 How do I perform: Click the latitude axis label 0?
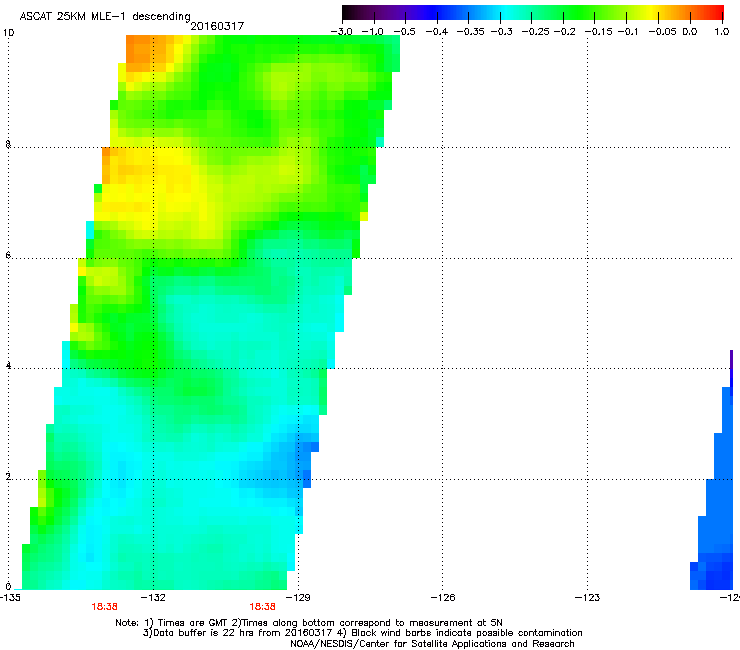(8, 587)
